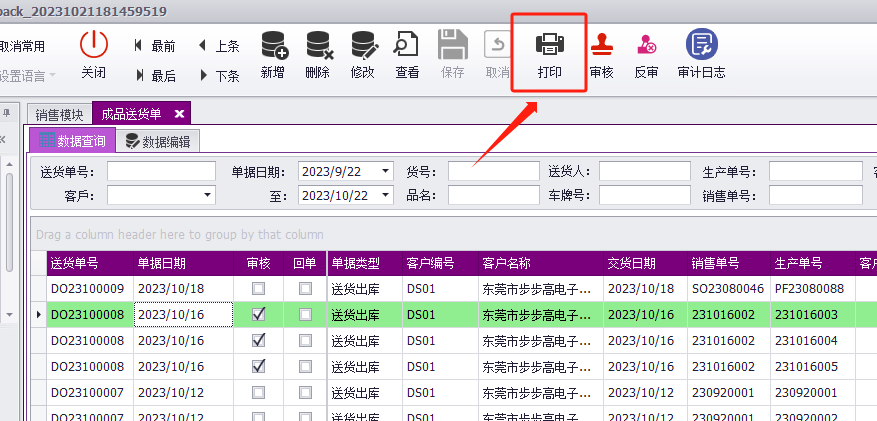
Task: Select production number cell 231016003
Action: (x=813, y=315)
